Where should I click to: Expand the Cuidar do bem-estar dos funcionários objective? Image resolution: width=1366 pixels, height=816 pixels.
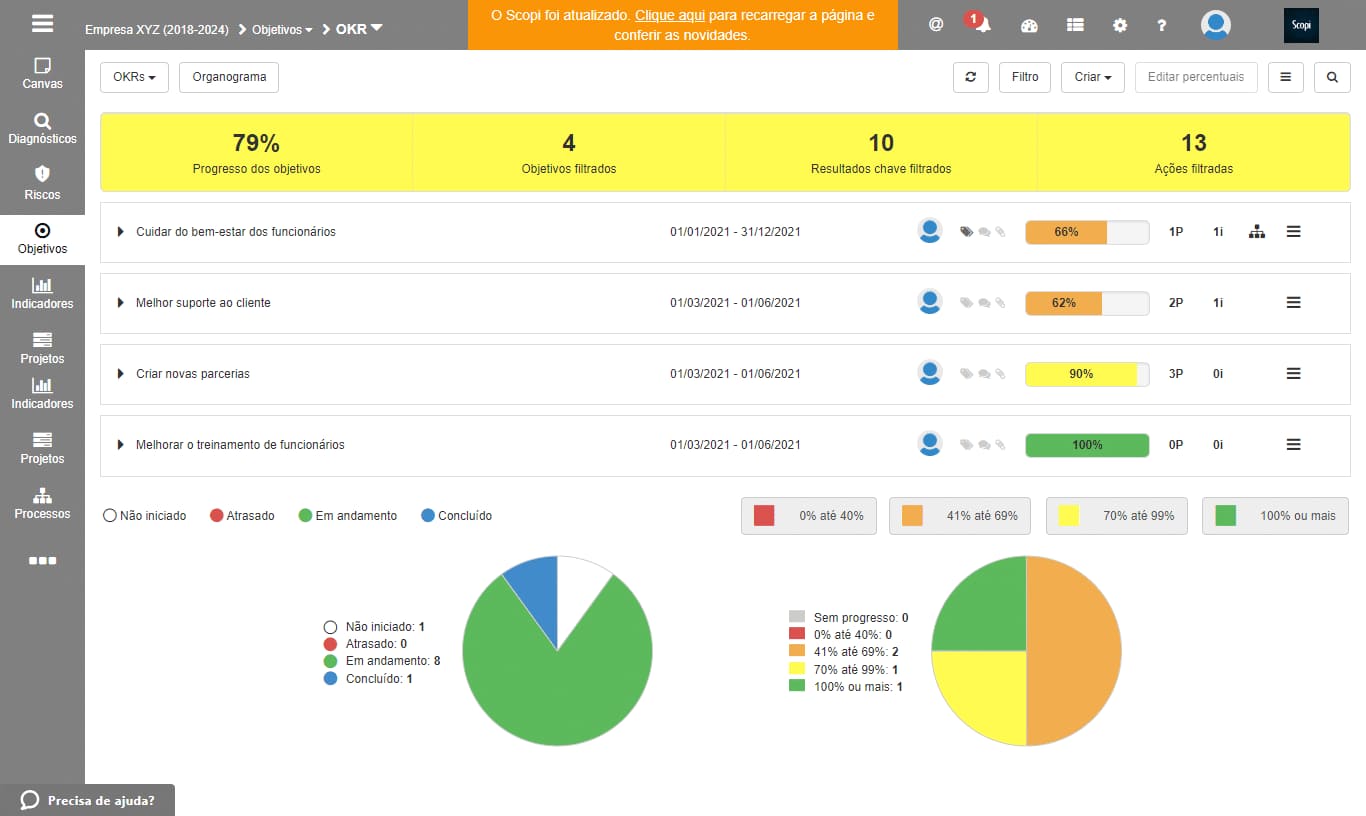(120, 232)
